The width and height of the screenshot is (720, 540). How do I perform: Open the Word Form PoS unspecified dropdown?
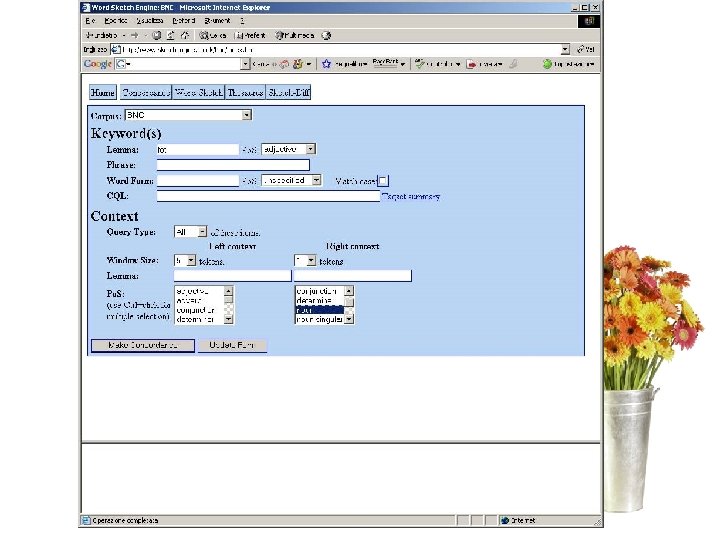coord(316,180)
